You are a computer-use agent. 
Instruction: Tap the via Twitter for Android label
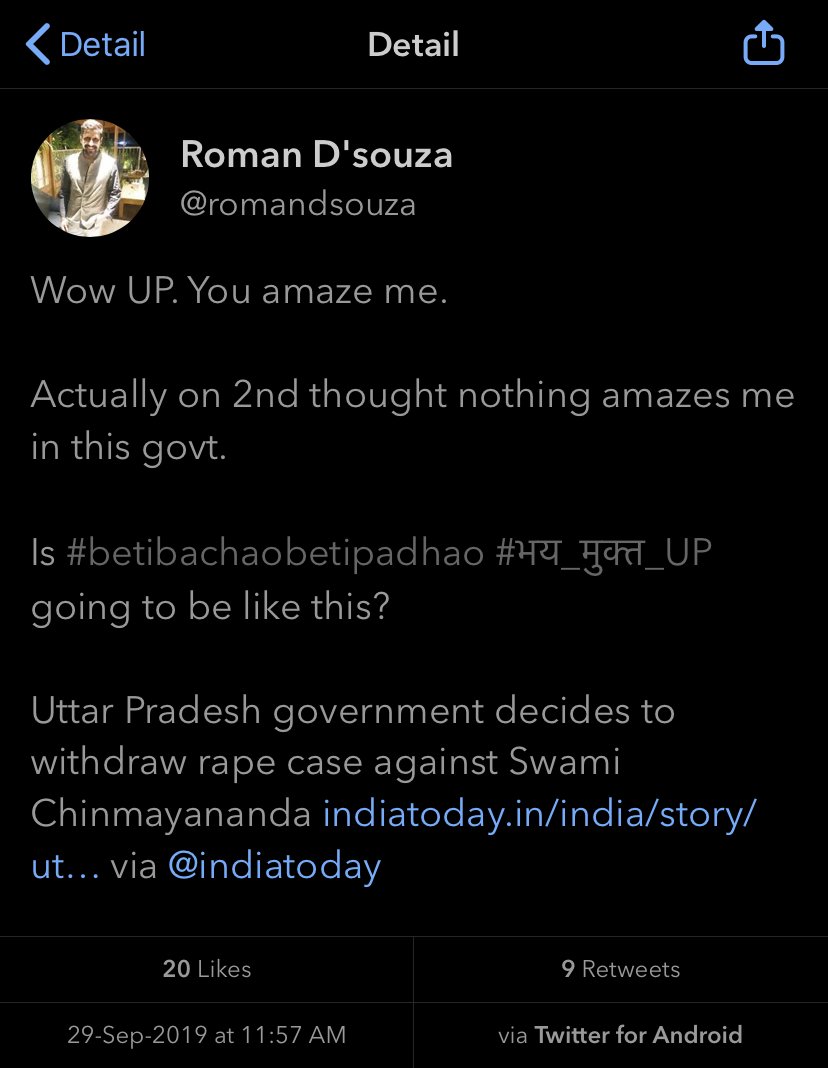pyautogui.click(x=620, y=1035)
